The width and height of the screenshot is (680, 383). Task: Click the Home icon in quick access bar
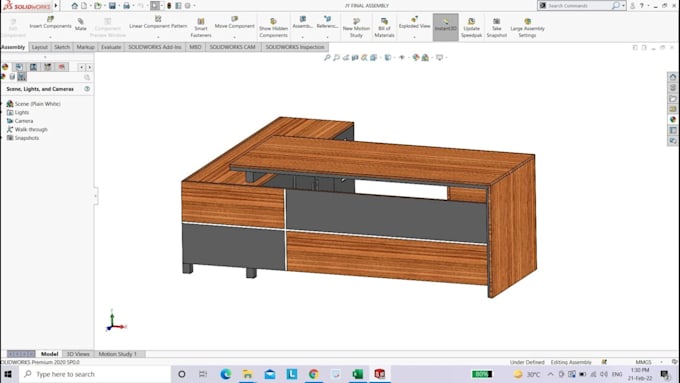pyautogui.click(x=75, y=6)
